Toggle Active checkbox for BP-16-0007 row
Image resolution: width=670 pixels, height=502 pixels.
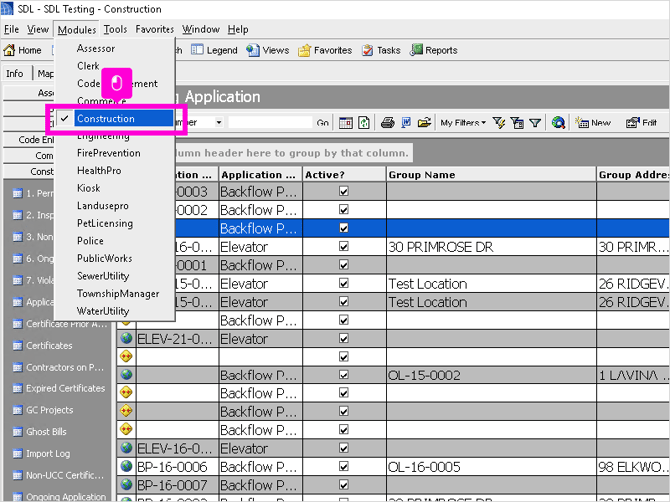click(x=344, y=484)
